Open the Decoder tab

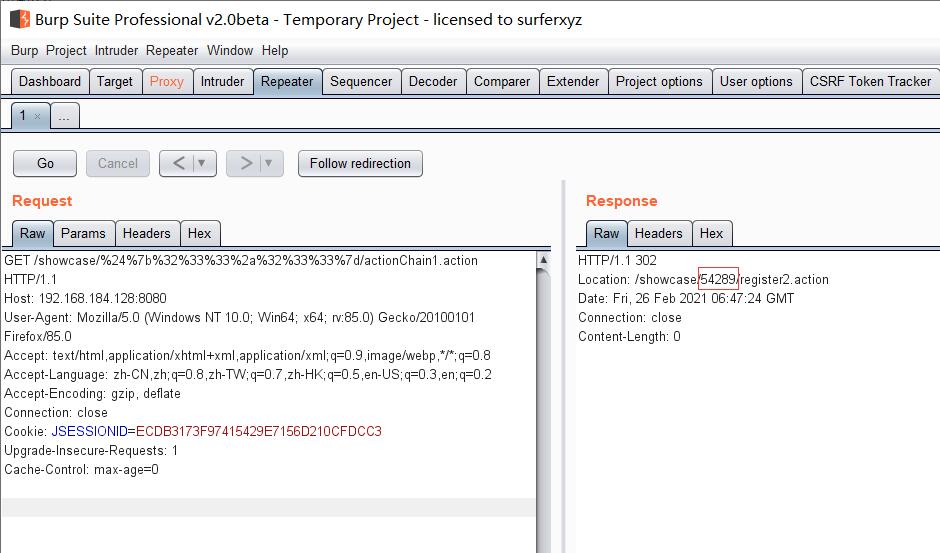point(433,81)
